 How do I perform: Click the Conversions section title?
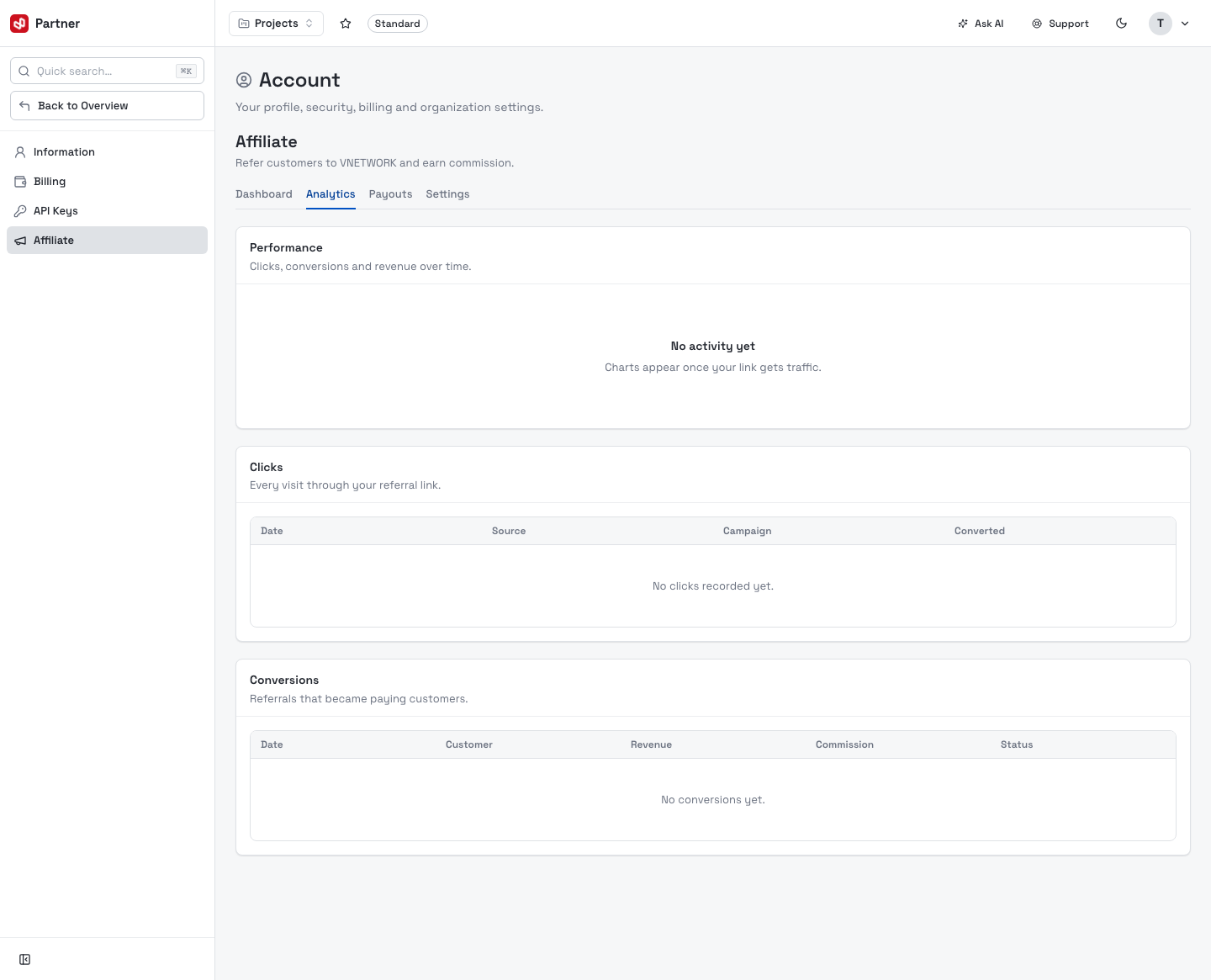tap(284, 680)
